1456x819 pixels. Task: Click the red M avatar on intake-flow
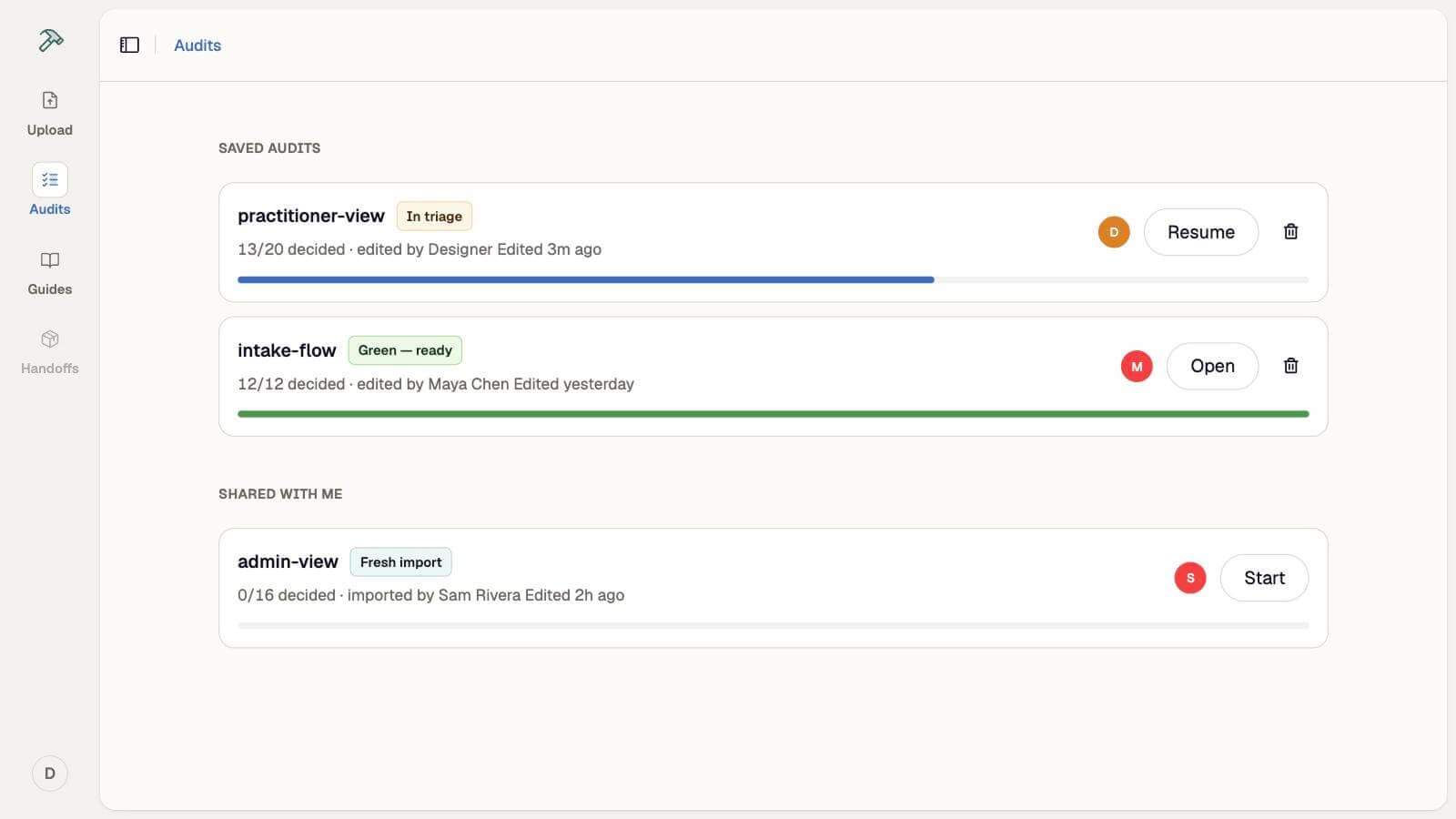pos(1137,367)
